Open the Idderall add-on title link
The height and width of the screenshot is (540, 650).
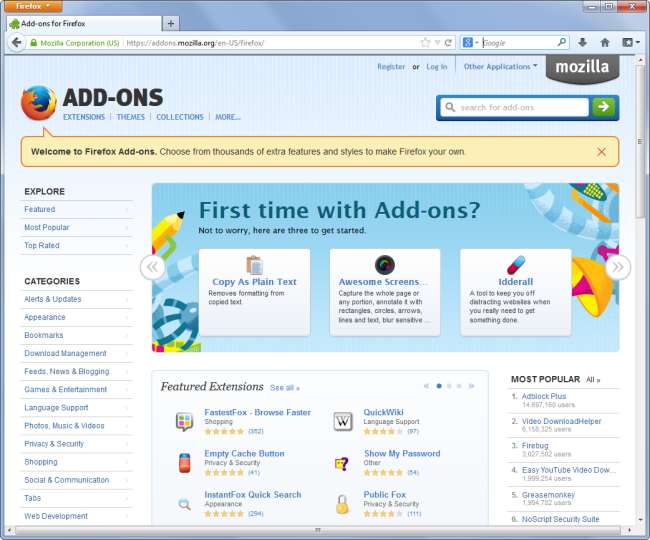click(x=515, y=282)
